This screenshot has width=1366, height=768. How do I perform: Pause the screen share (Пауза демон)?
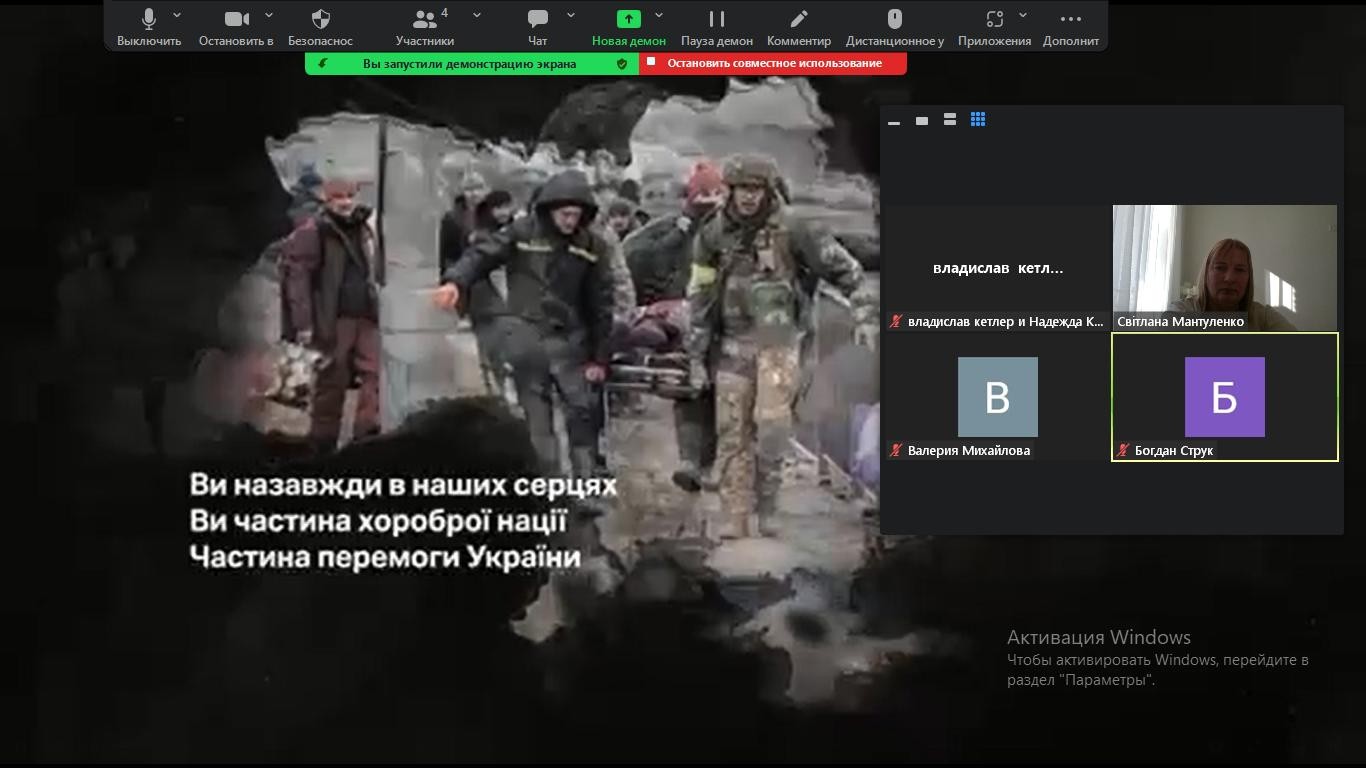(x=717, y=20)
